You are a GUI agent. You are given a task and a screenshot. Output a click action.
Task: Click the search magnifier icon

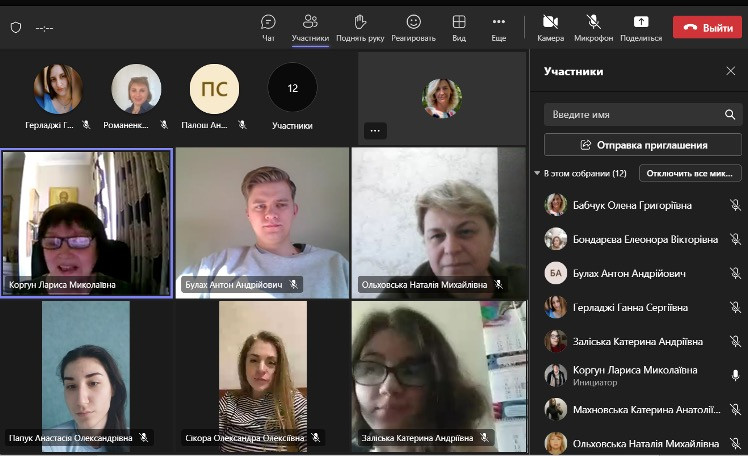pyautogui.click(x=730, y=114)
